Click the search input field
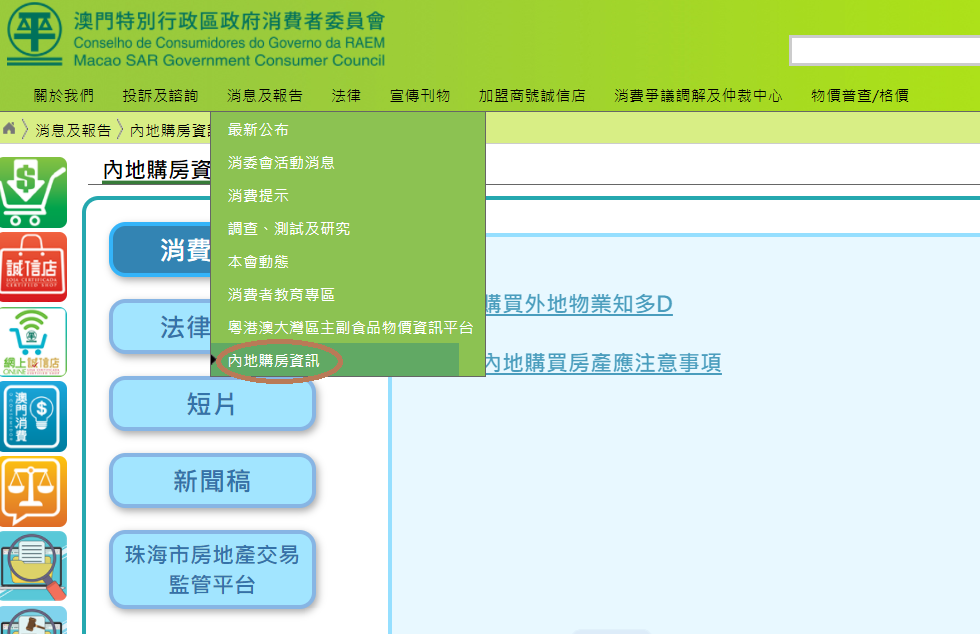This screenshot has width=980, height=634. tap(884, 50)
